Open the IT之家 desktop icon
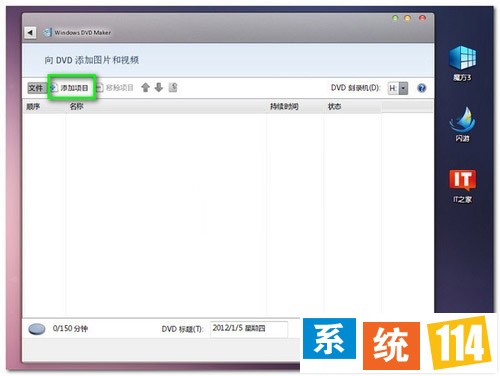Image resolution: width=500 pixels, height=376 pixels. pyautogui.click(x=462, y=186)
